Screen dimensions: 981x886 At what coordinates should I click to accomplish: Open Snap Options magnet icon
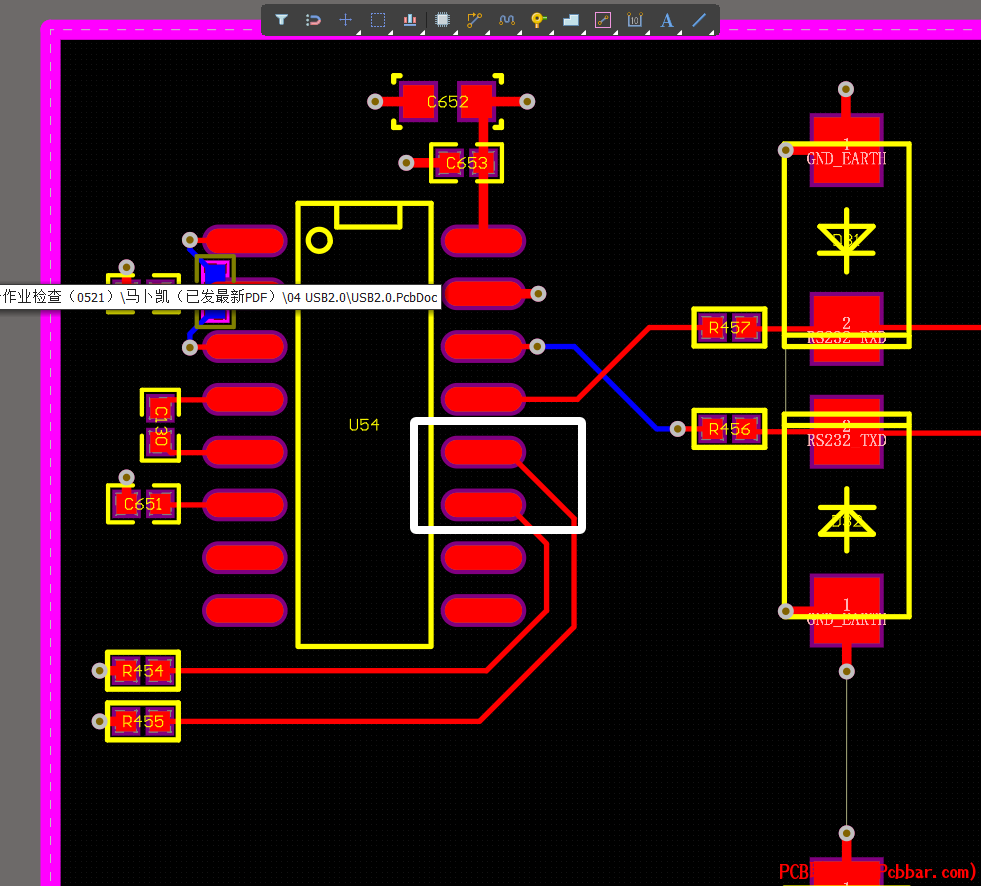(x=313, y=20)
